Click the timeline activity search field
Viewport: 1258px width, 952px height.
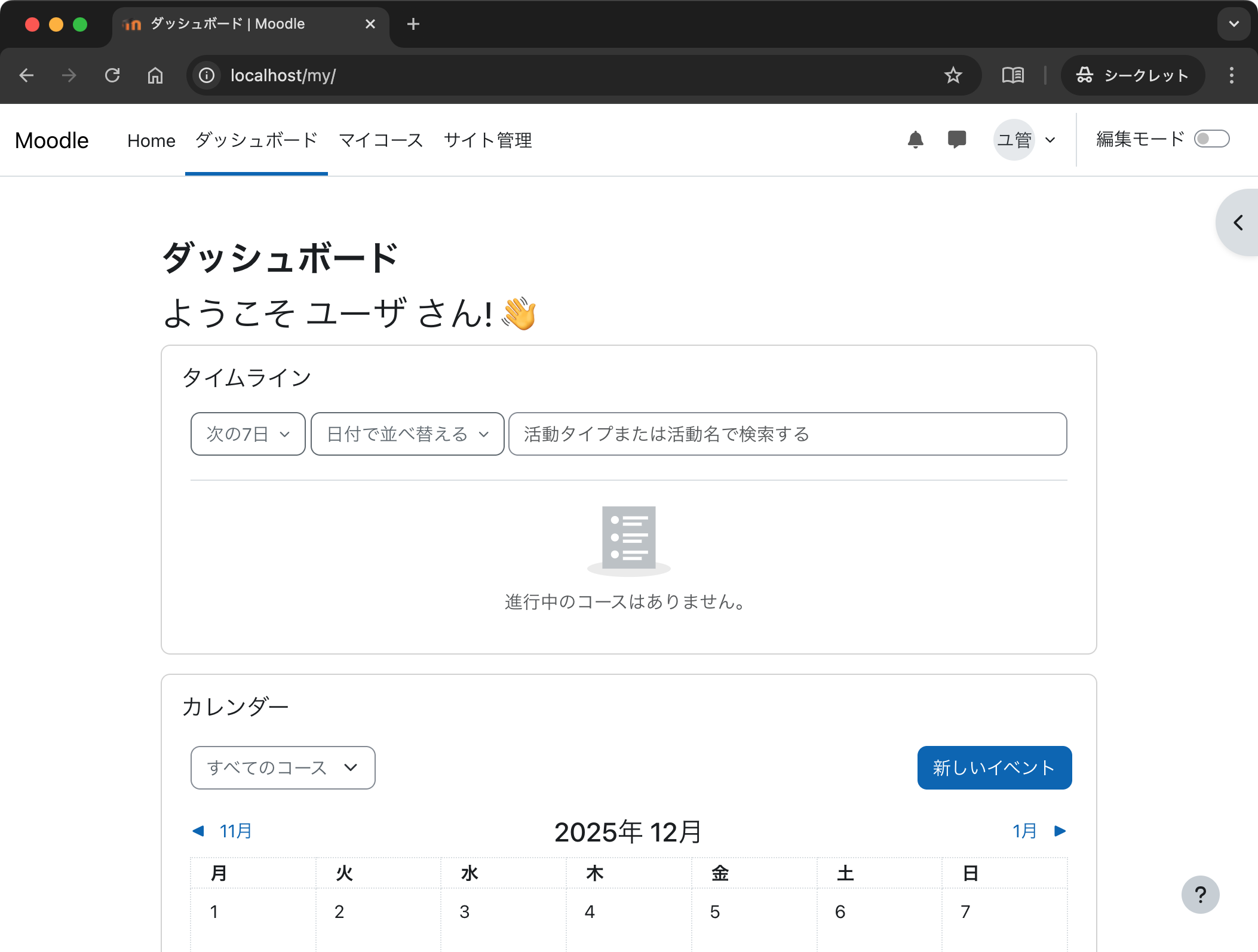point(787,434)
